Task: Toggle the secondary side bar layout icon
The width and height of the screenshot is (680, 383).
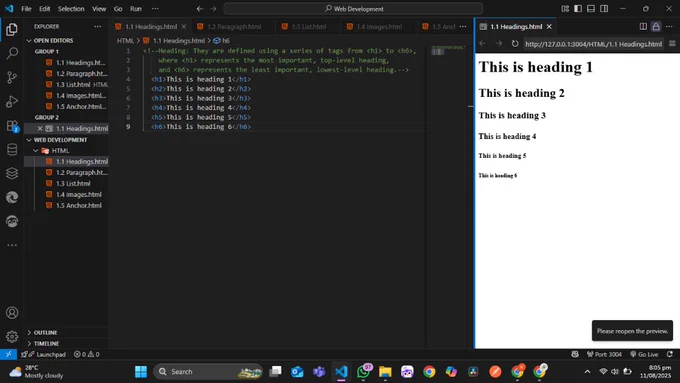Action: (x=604, y=9)
